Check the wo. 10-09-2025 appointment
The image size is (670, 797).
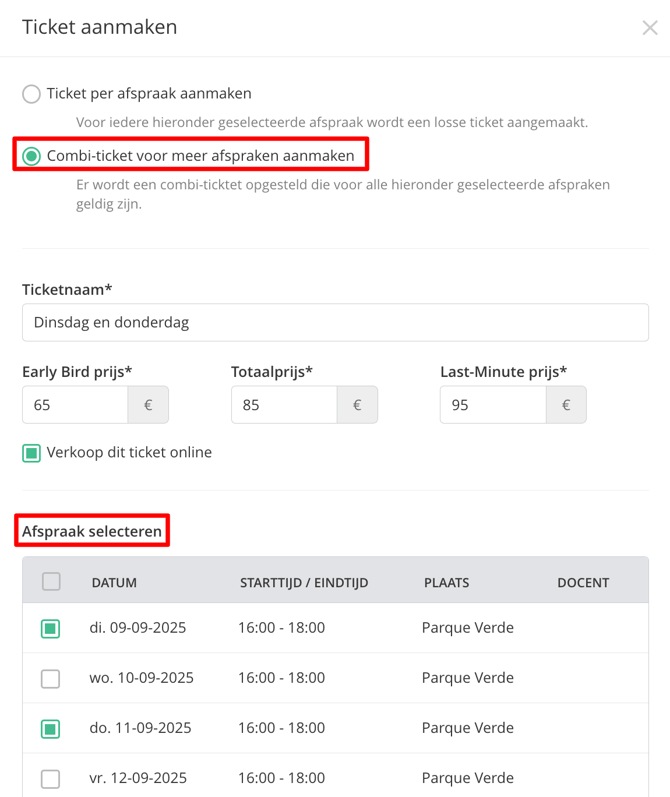[x=50, y=679]
